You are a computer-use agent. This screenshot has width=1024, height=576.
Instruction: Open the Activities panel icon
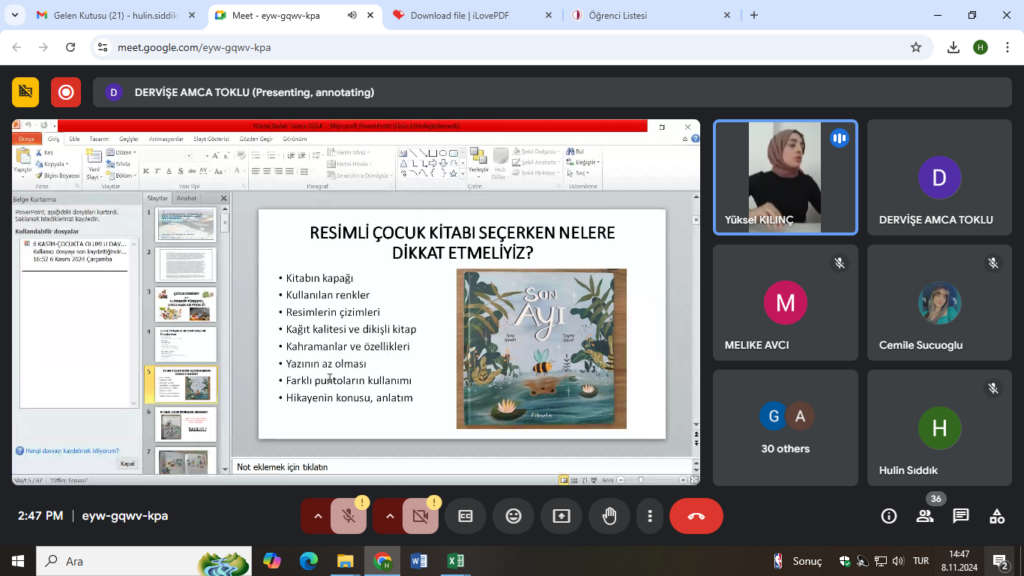[997, 516]
